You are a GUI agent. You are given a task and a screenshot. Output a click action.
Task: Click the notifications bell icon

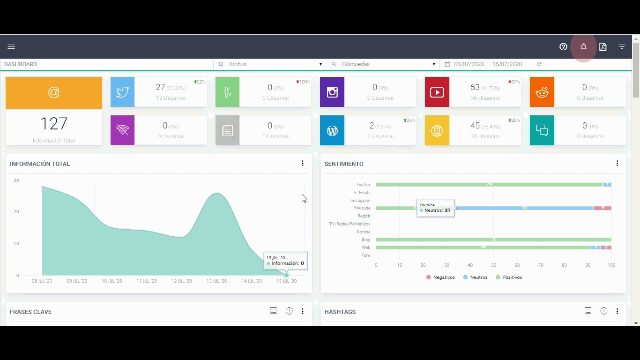pyautogui.click(x=583, y=47)
